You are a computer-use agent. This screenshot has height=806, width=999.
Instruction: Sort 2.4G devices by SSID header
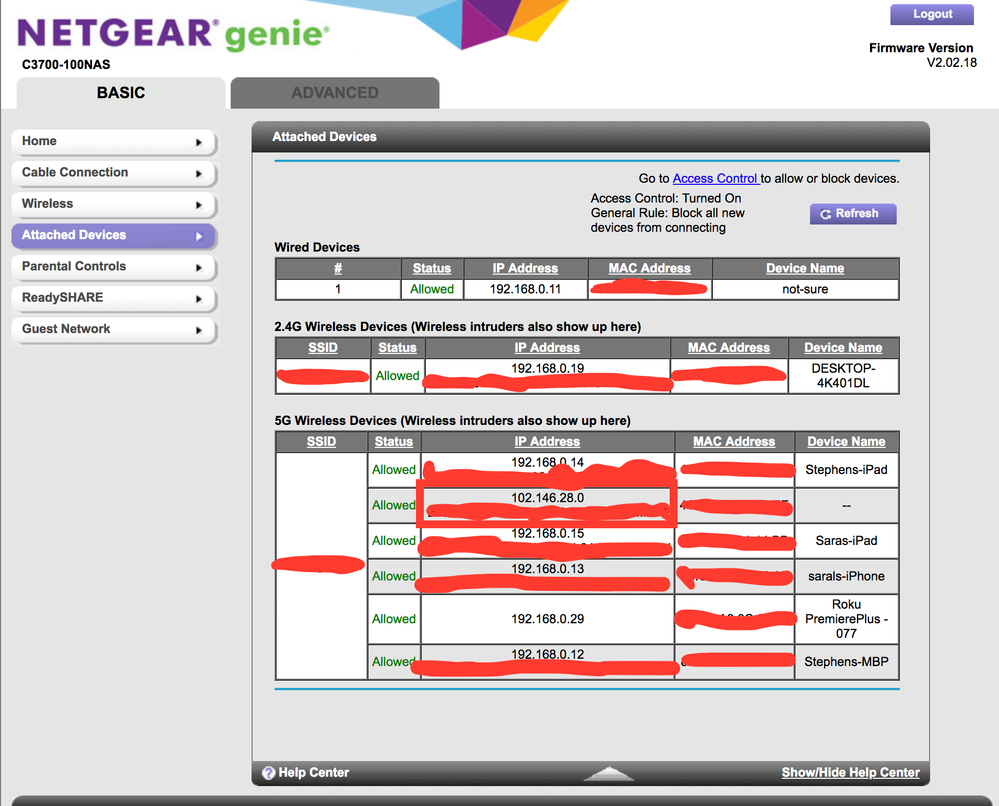[323, 347]
